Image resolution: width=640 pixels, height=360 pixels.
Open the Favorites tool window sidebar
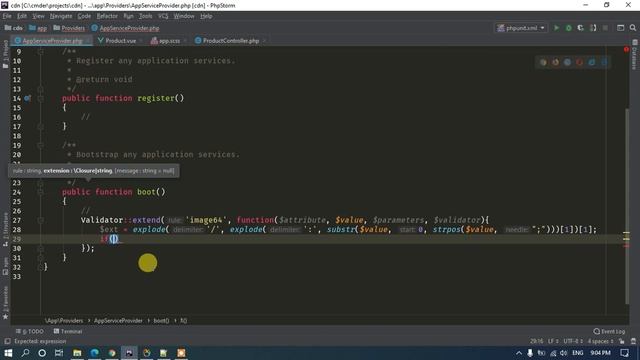click(5, 303)
